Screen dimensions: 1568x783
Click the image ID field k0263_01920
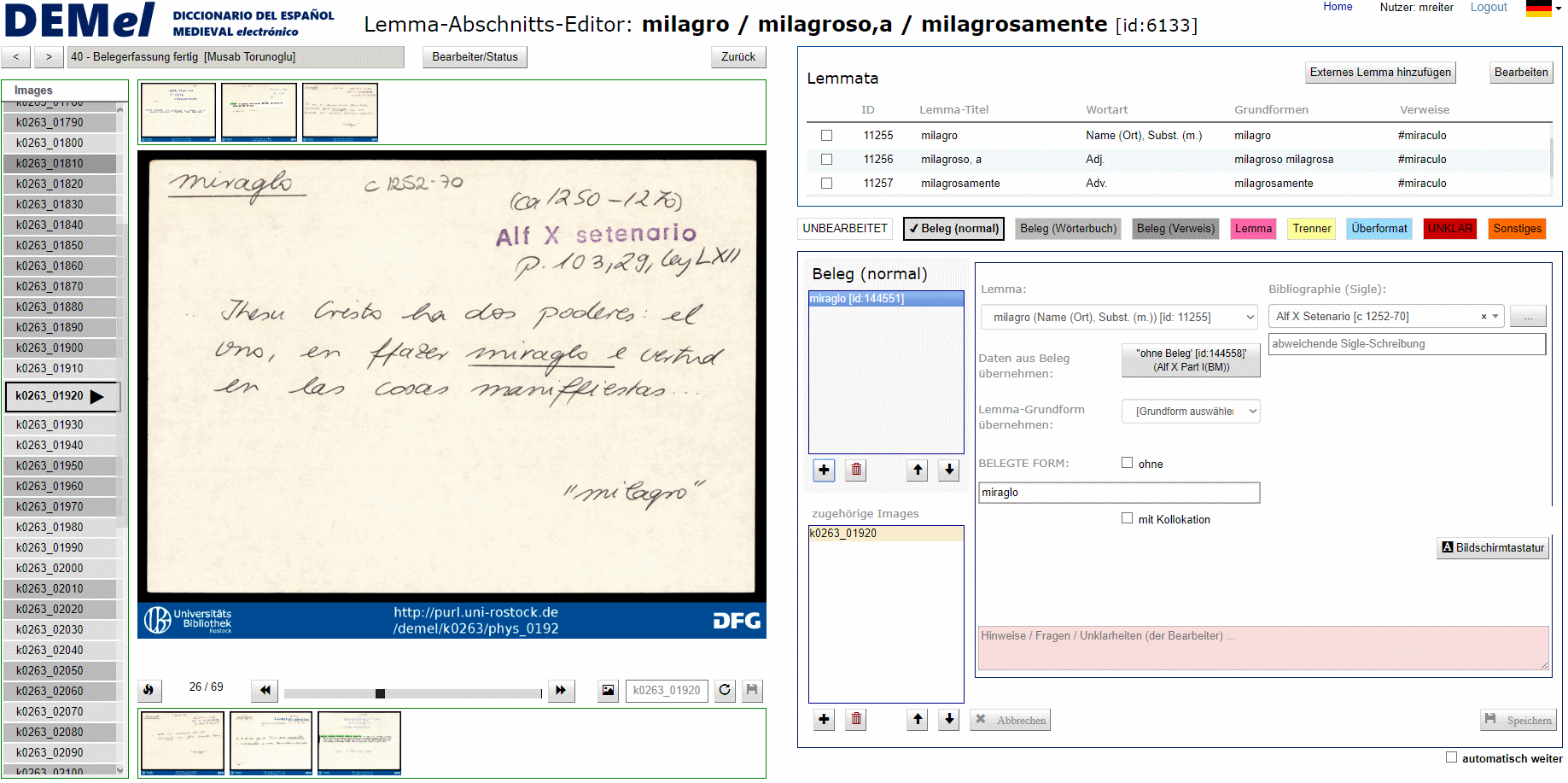click(x=667, y=690)
